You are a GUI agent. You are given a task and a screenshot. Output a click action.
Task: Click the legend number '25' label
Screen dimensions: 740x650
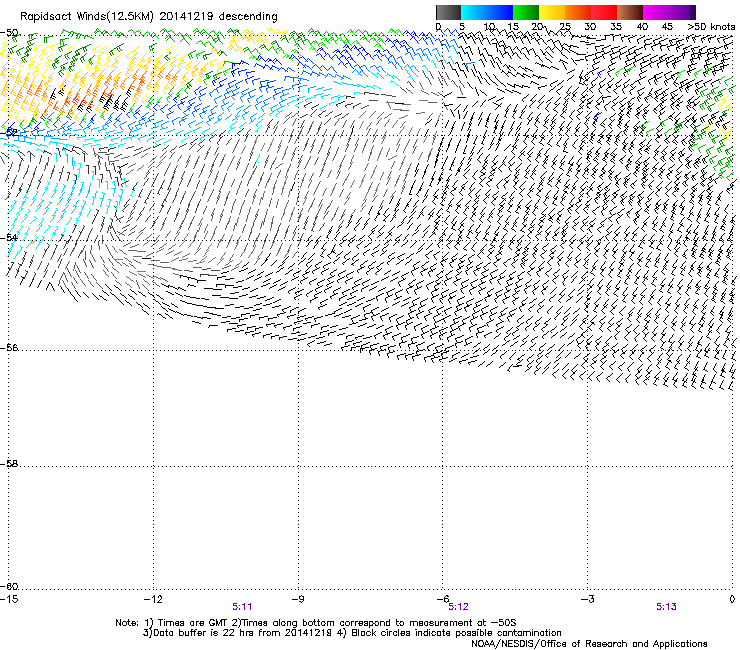pyautogui.click(x=565, y=27)
